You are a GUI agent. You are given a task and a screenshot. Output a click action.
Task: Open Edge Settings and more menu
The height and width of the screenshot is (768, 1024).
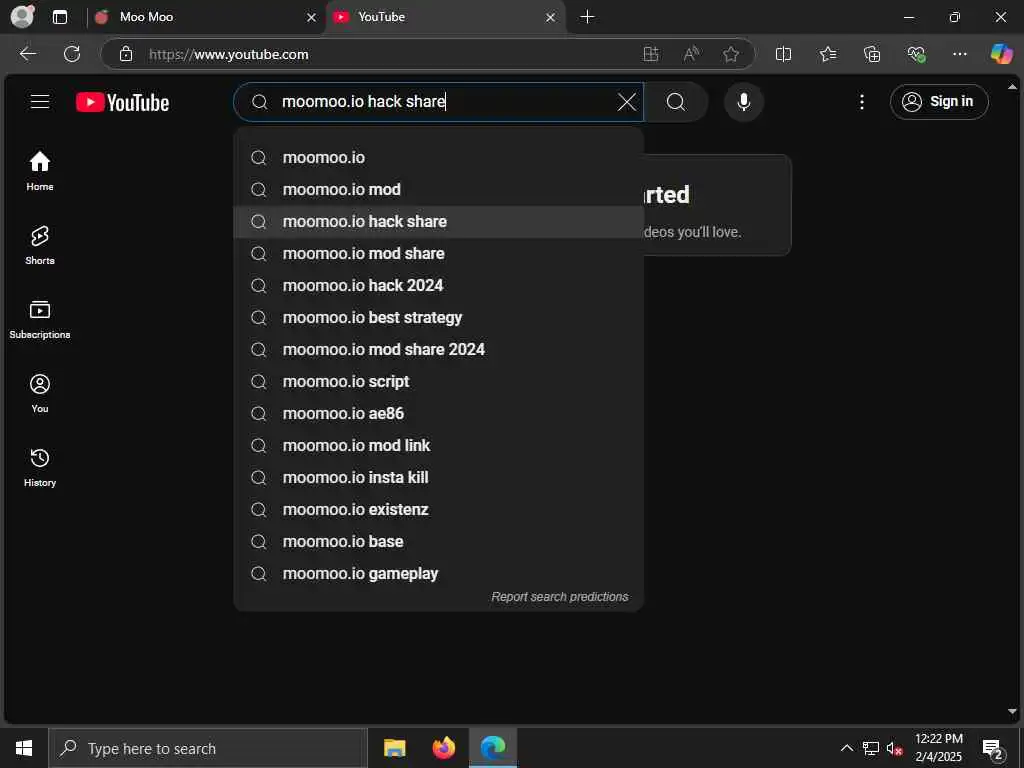click(x=959, y=54)
